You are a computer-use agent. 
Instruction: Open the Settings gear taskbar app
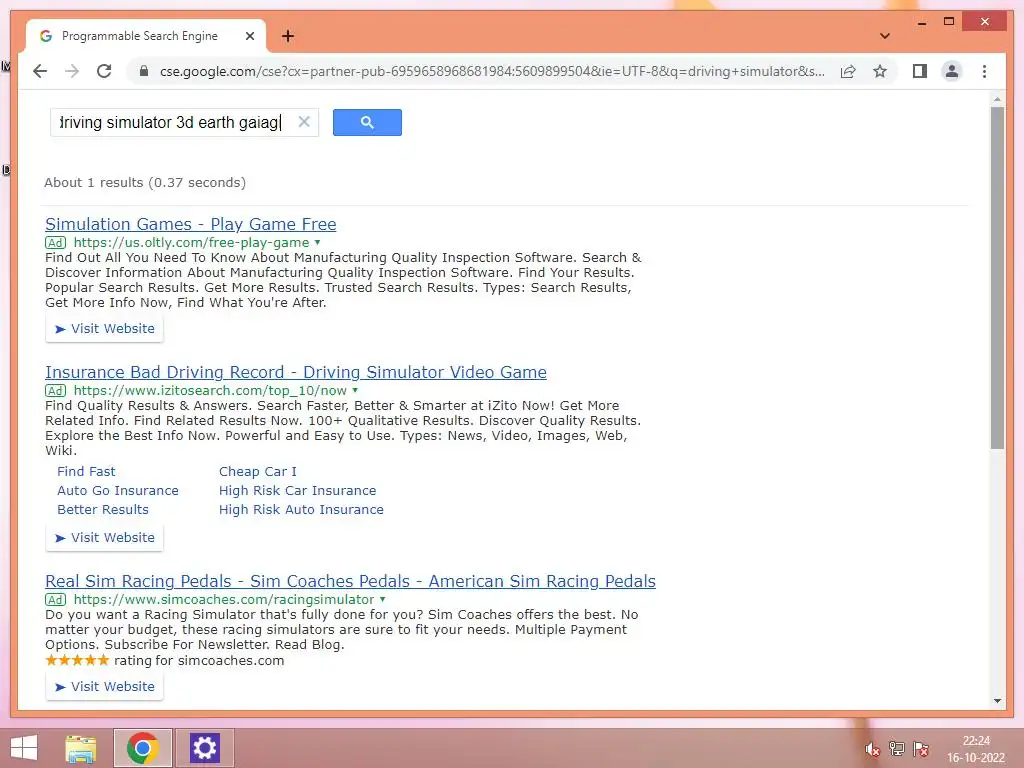pos(204,748)
